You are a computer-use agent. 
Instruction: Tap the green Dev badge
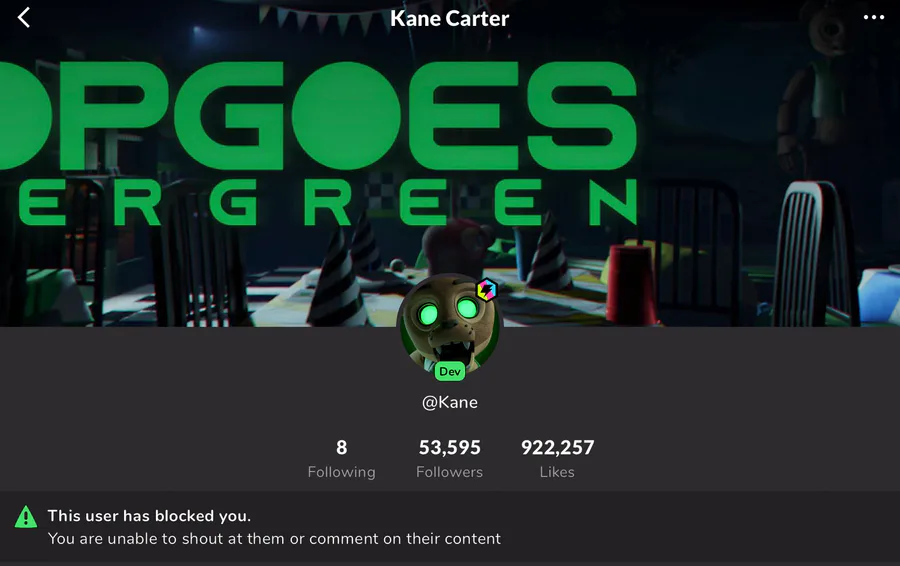(x=449, y=371)
